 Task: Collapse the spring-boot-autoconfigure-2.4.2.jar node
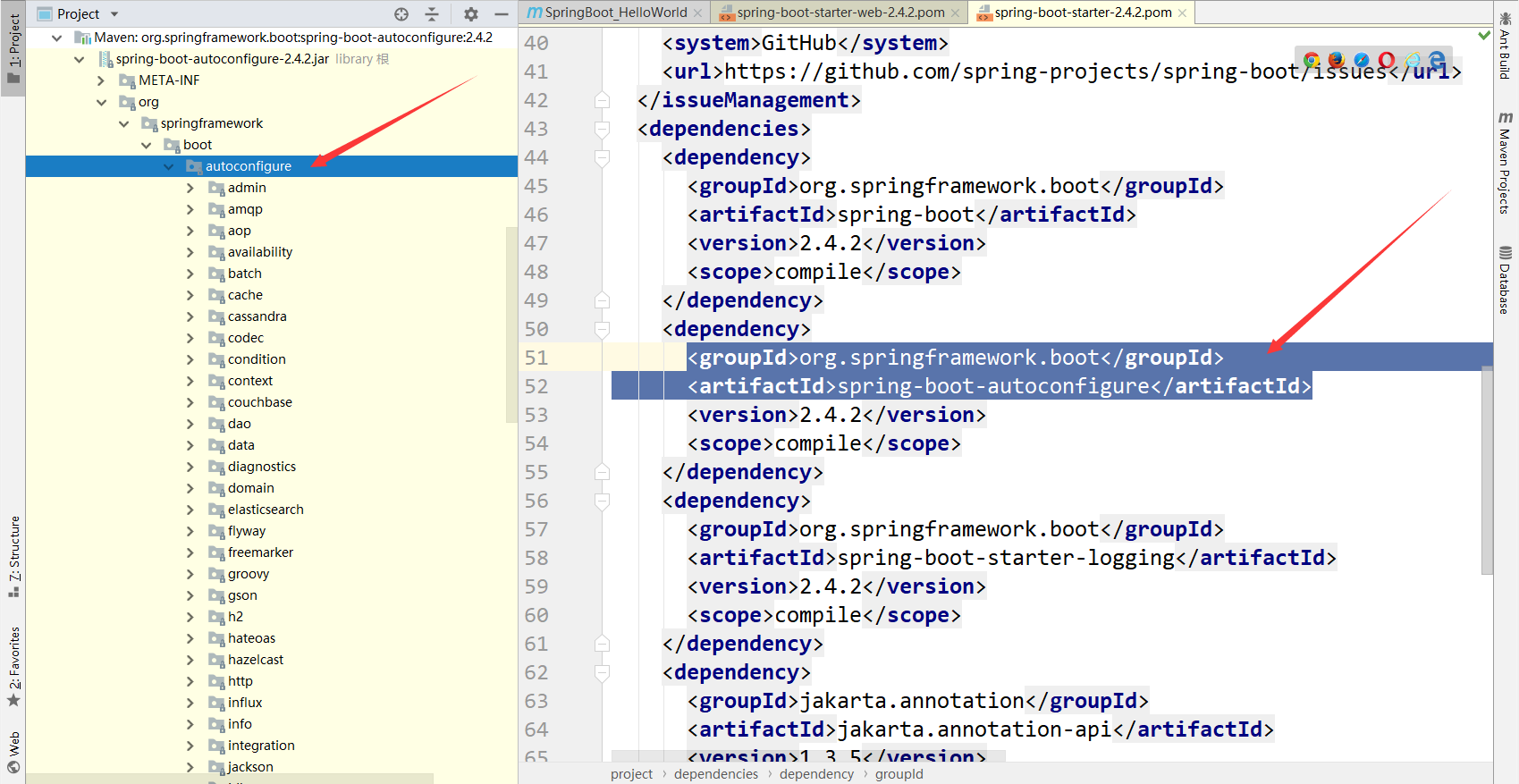[80, 59]
